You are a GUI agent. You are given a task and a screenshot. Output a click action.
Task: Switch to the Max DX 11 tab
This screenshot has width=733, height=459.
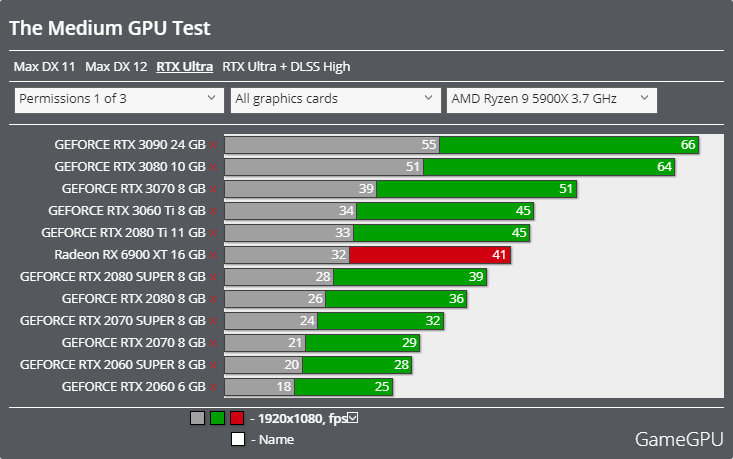44,66
